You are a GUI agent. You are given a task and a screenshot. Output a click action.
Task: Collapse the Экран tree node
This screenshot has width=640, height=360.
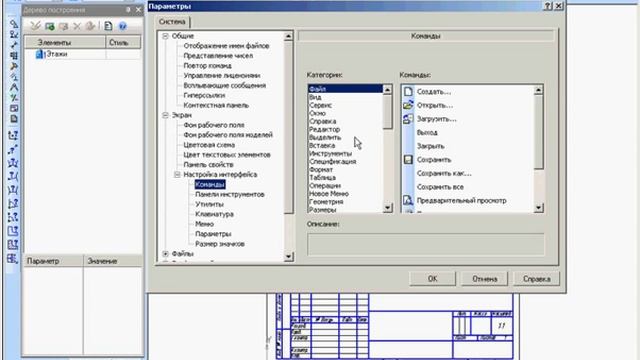coord(165,115)
